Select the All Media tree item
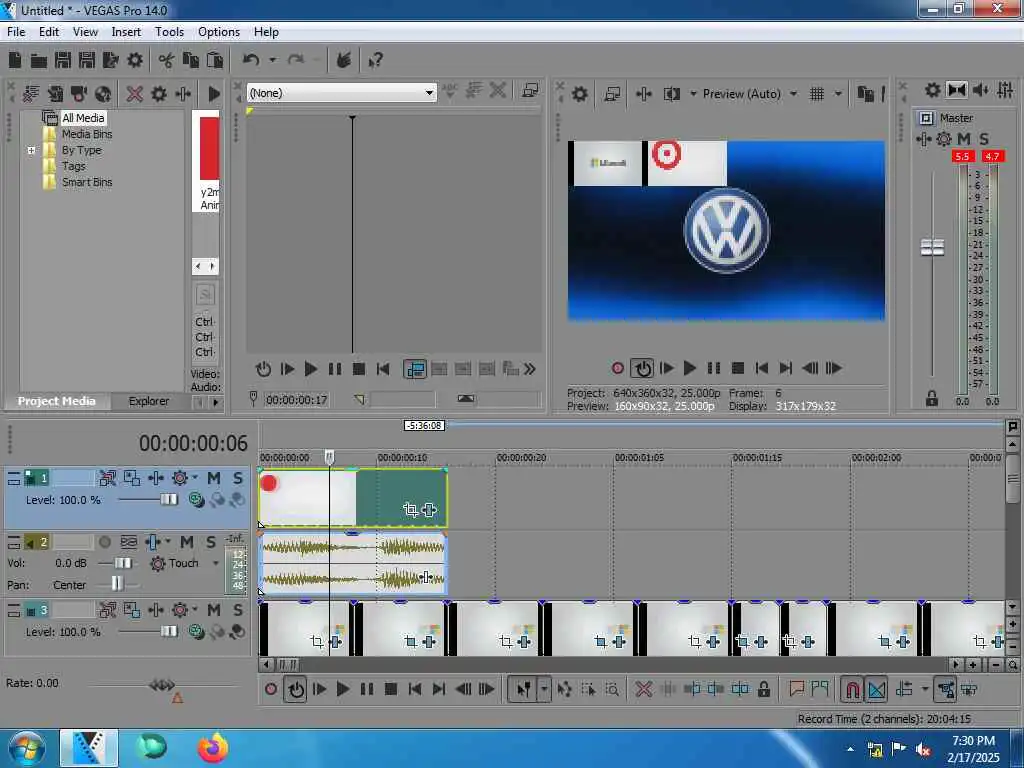 coord(83,118)
